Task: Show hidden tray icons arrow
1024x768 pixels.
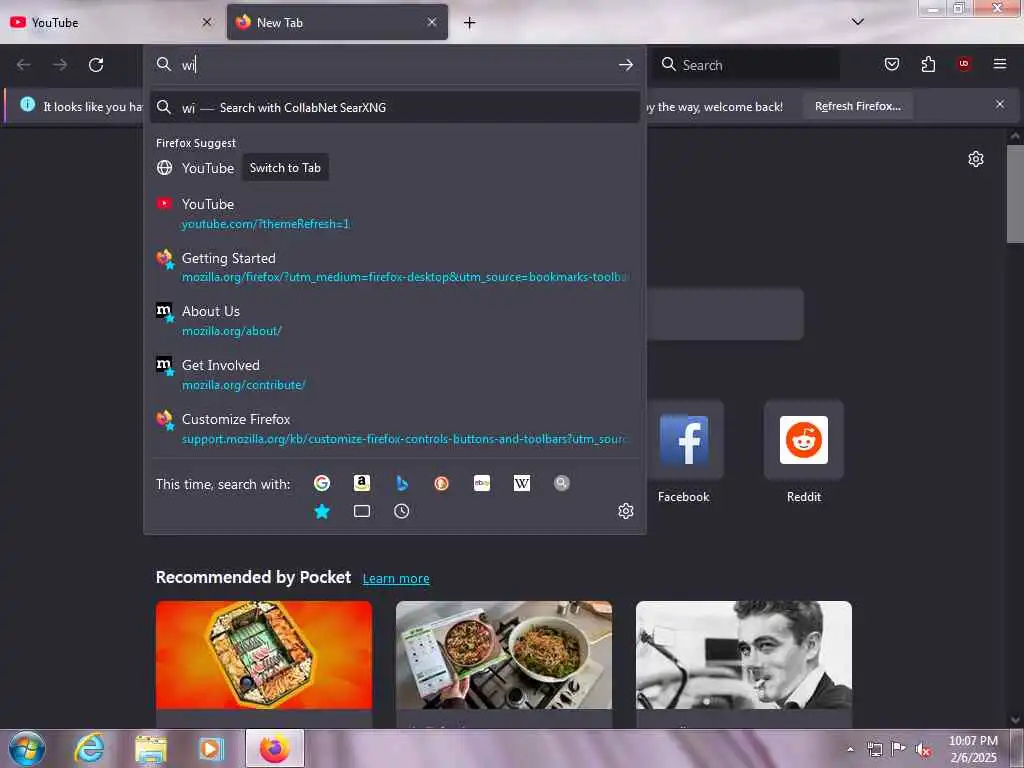Action: (850, 750)
